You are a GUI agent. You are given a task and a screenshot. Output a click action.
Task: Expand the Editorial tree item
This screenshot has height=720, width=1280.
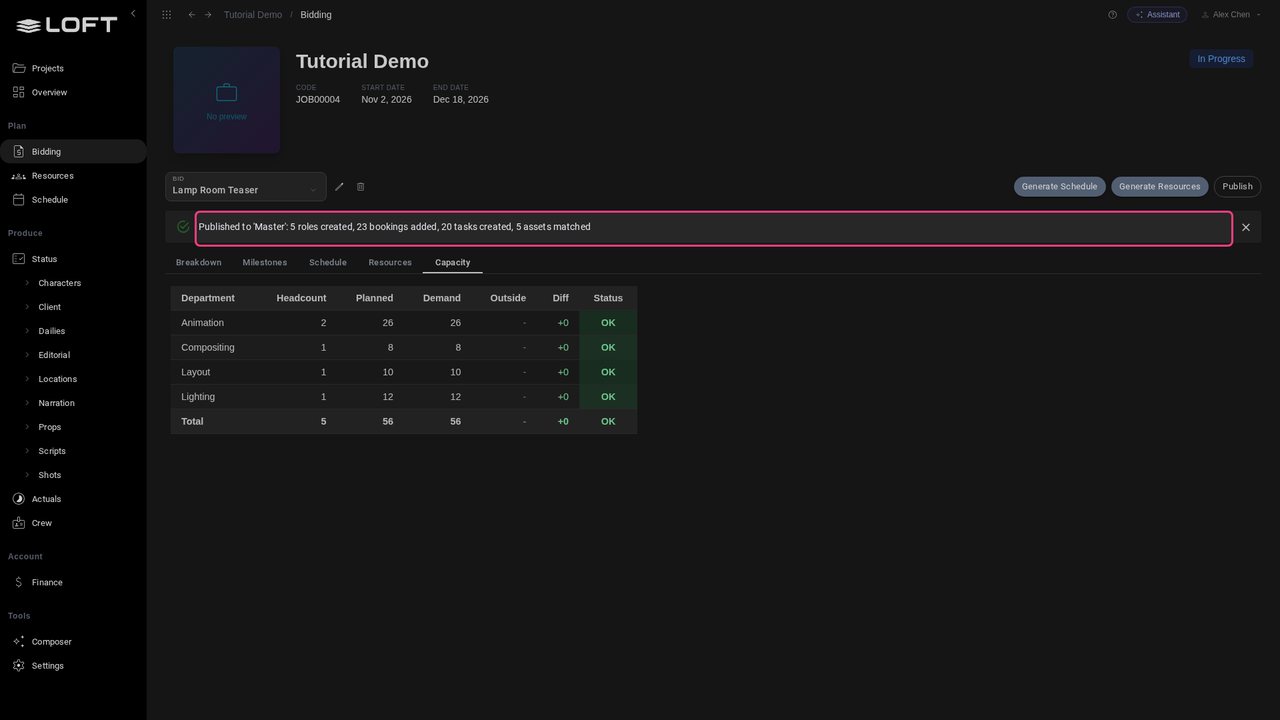point(27,355)
